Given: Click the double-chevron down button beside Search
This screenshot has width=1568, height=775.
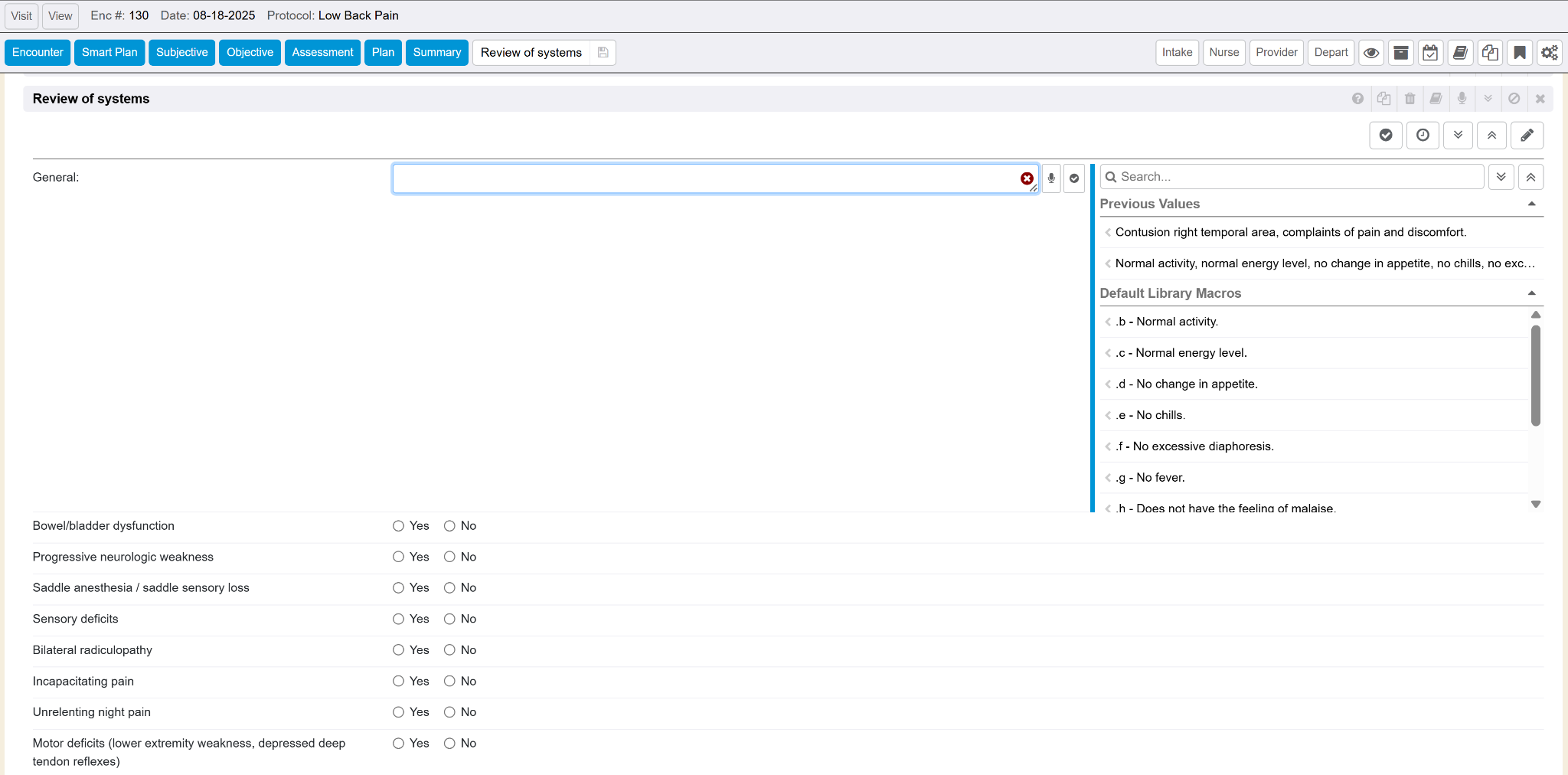Looking at the screenshot, I should pos(1501,177).
